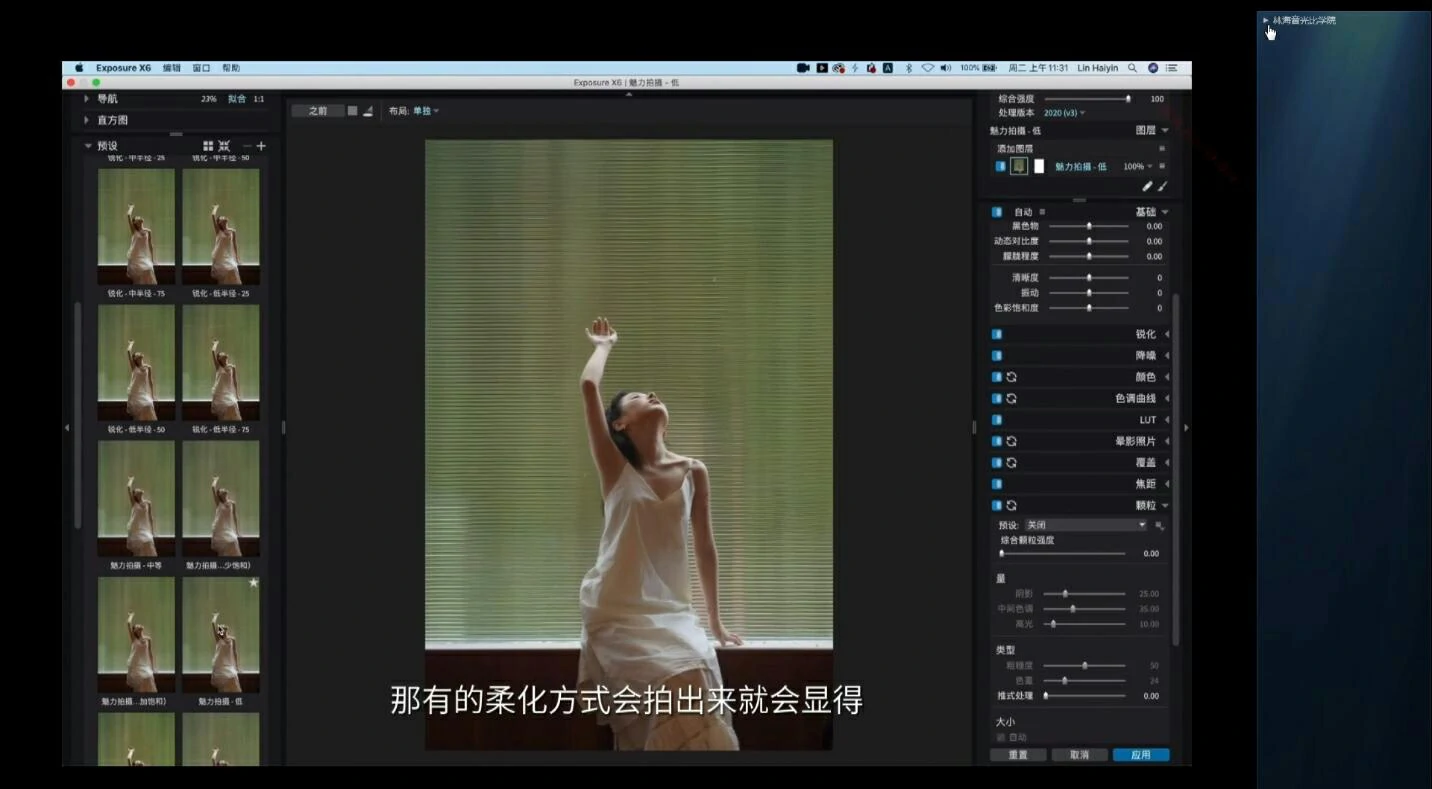
Task: Click the Spotlight search icon
Action: [1132, 68]
